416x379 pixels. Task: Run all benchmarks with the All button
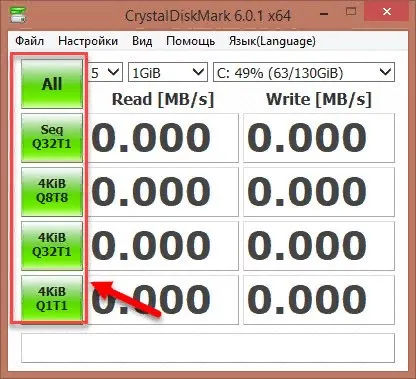coord(52,84)
